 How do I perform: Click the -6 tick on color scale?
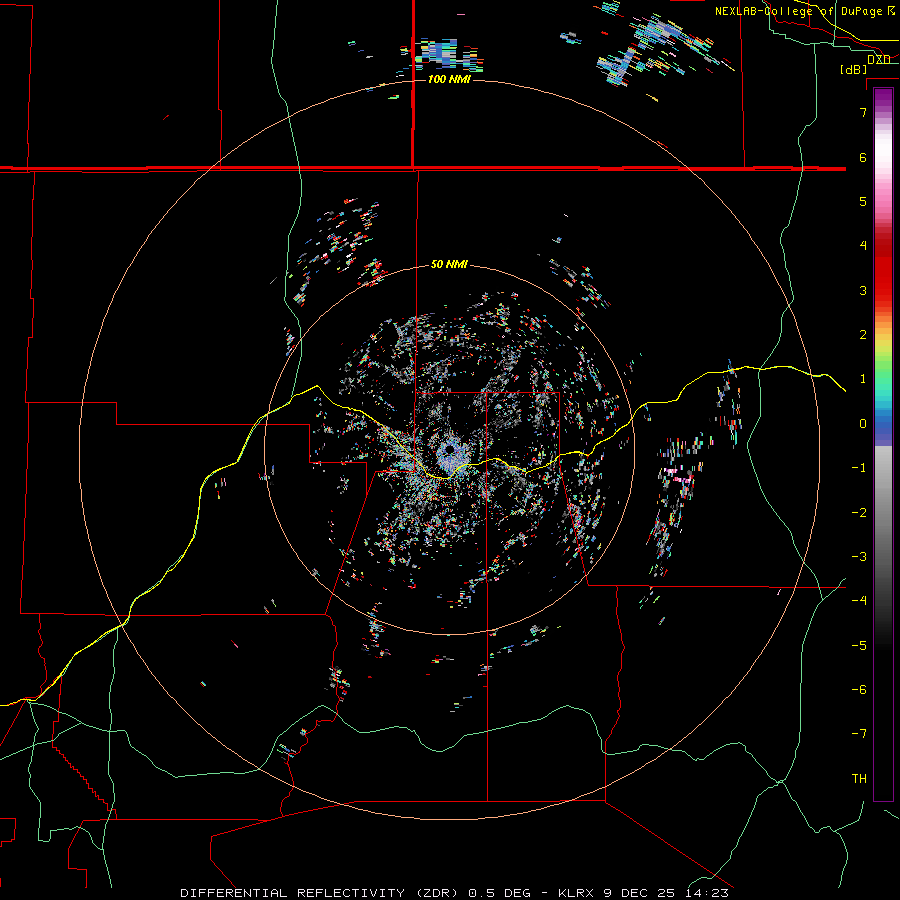(859, 690)
